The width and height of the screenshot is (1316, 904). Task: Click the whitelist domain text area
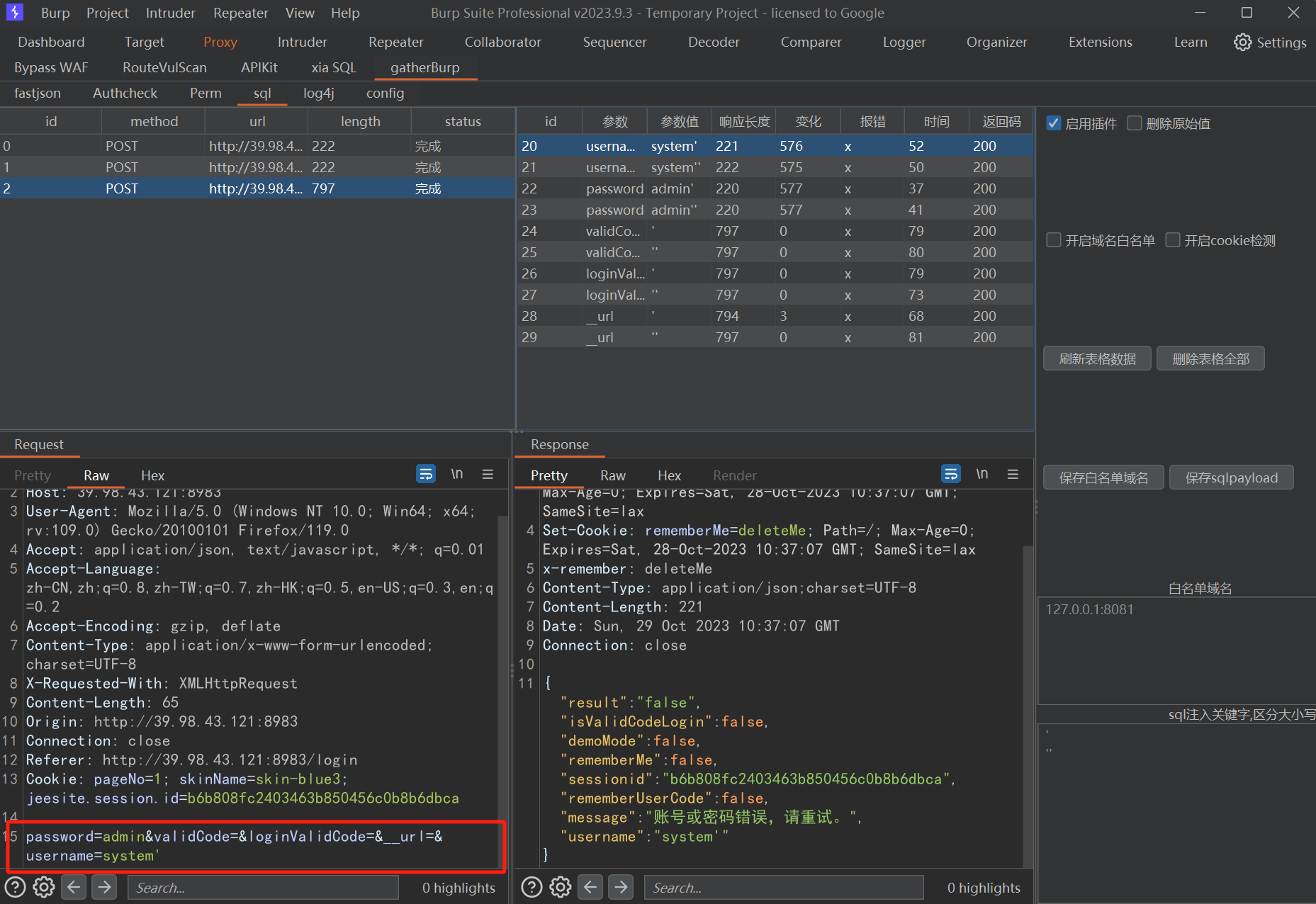click(1177, 650)
